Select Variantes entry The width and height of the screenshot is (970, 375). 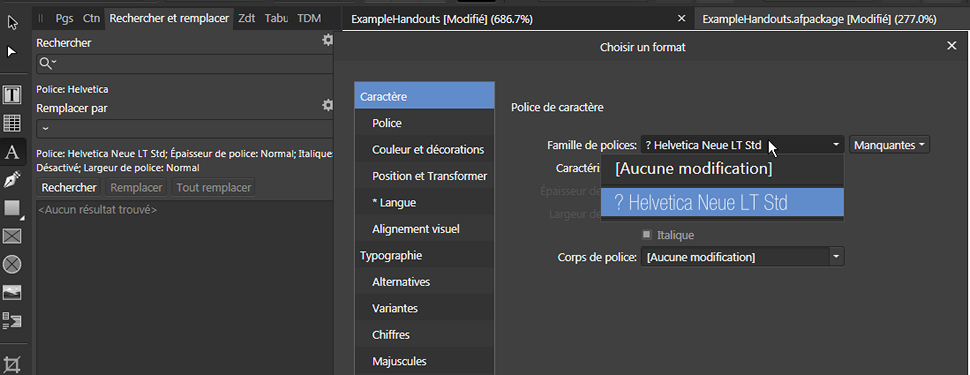tap(424, 308)
